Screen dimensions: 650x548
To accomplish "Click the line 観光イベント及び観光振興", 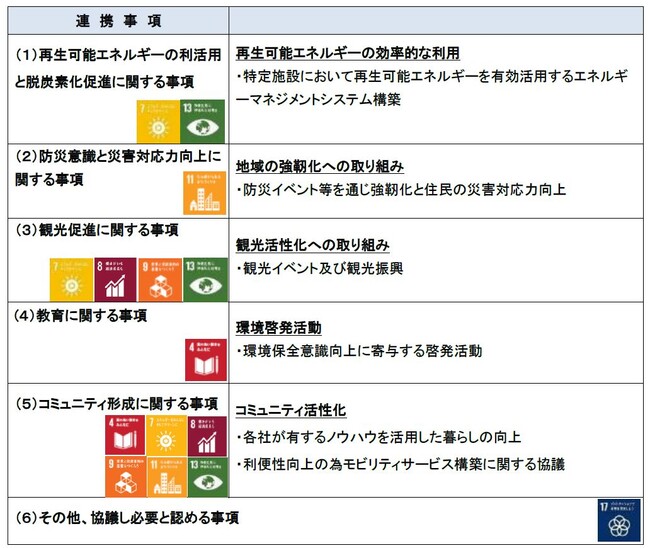I will click(x=320, y=268).
